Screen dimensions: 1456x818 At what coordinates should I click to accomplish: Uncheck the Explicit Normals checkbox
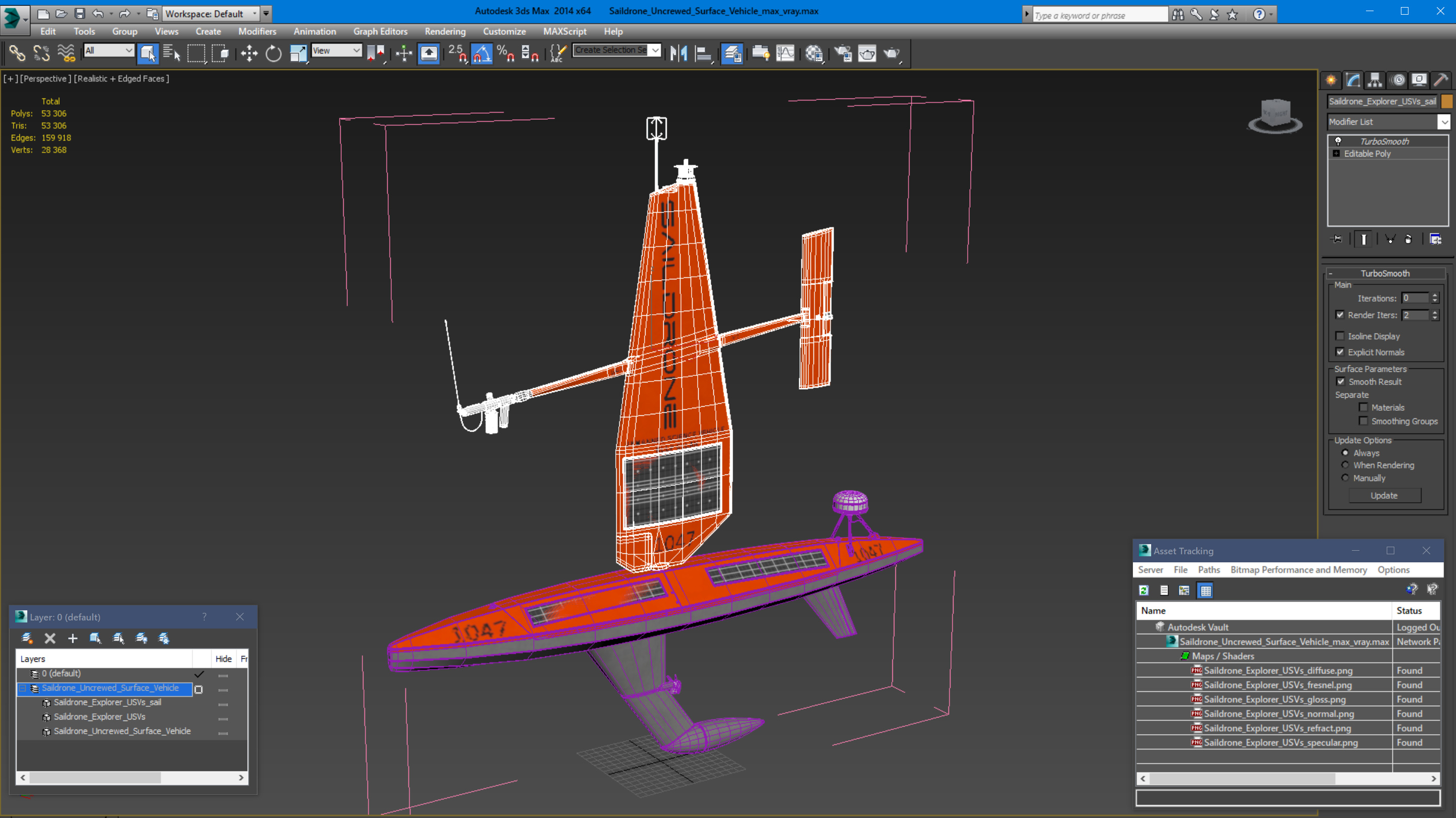[x=1340, y=352]
